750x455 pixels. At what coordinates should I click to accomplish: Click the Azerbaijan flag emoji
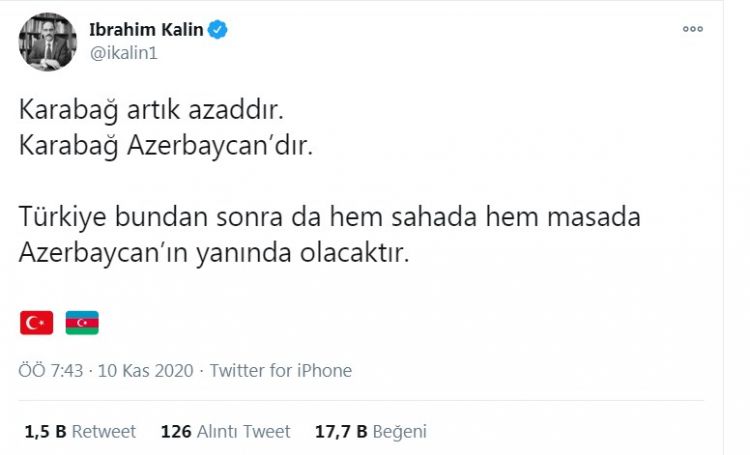(82, 322)
